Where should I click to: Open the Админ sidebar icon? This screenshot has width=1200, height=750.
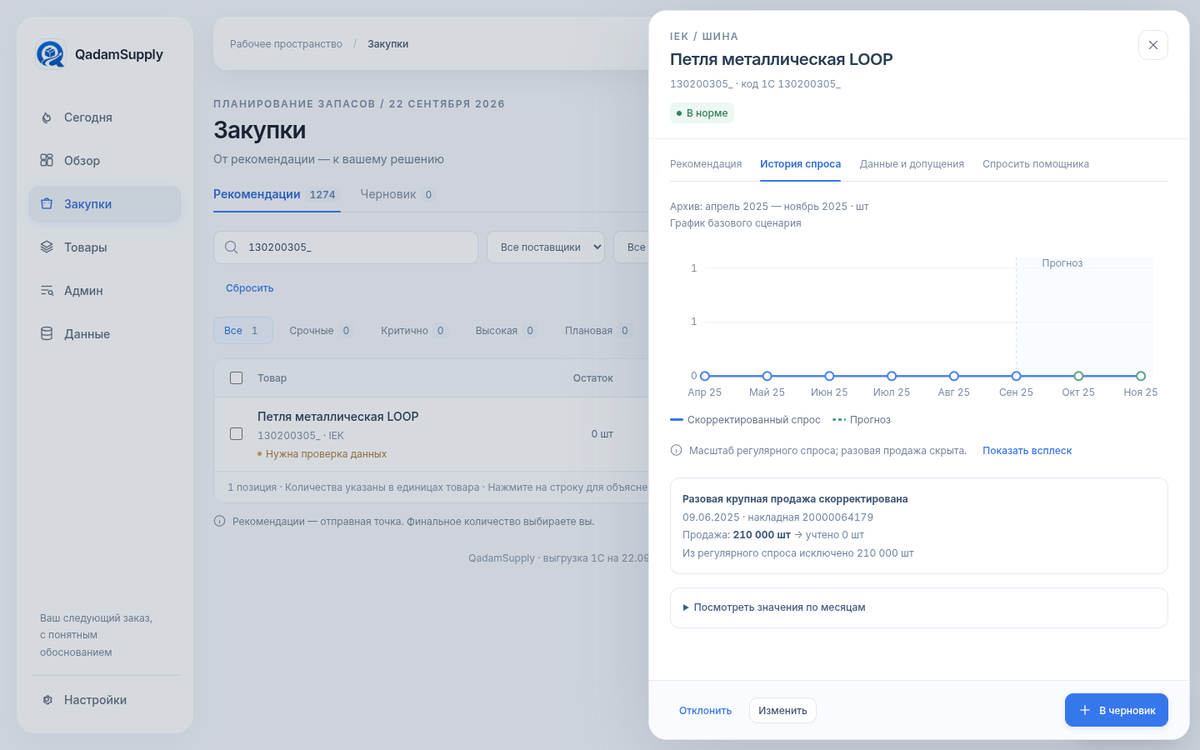(46, 291)
